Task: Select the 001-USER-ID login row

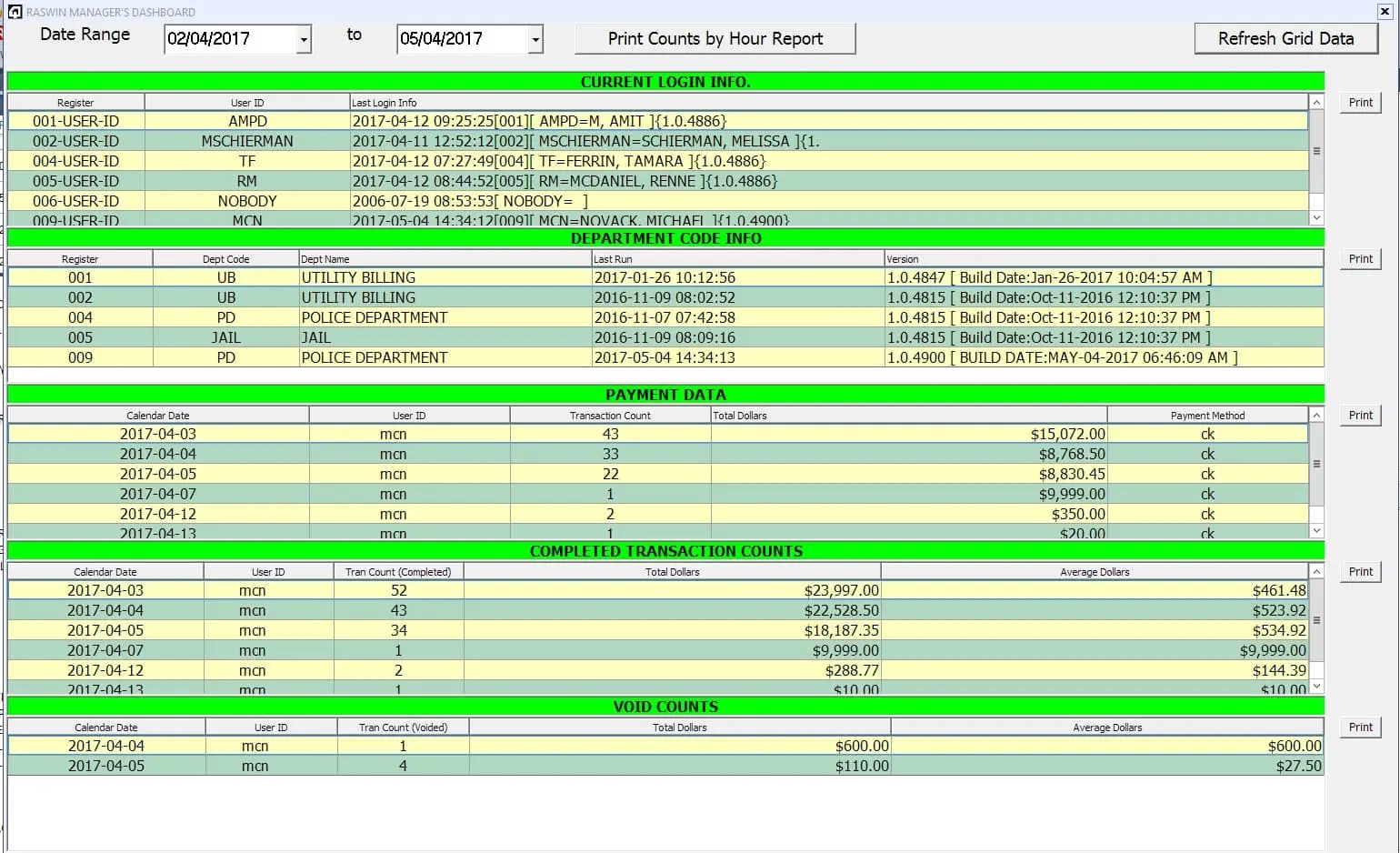Action: 657,121
